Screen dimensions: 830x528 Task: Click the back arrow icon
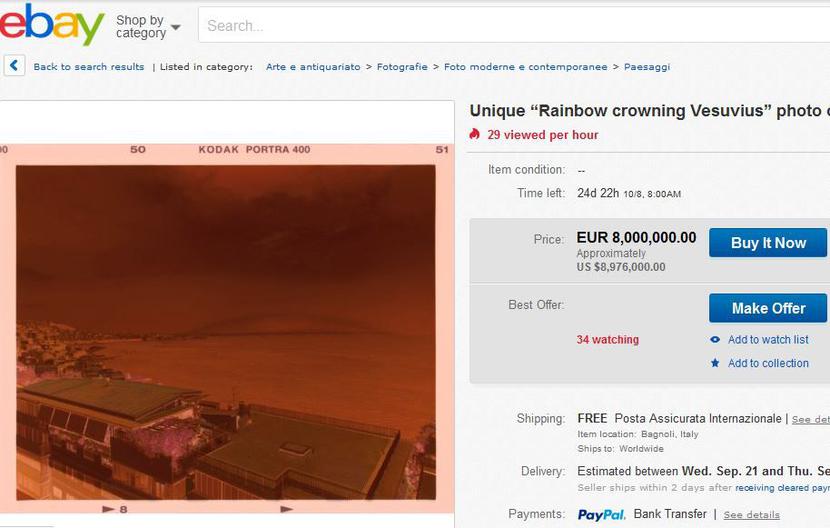click(14, 66)
